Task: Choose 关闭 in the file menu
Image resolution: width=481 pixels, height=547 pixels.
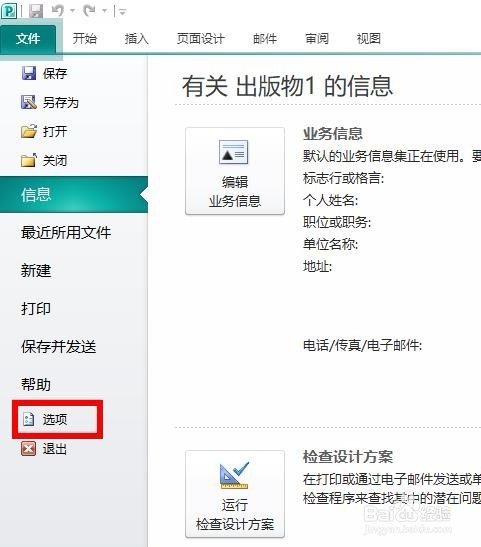Action: [55, 160]
